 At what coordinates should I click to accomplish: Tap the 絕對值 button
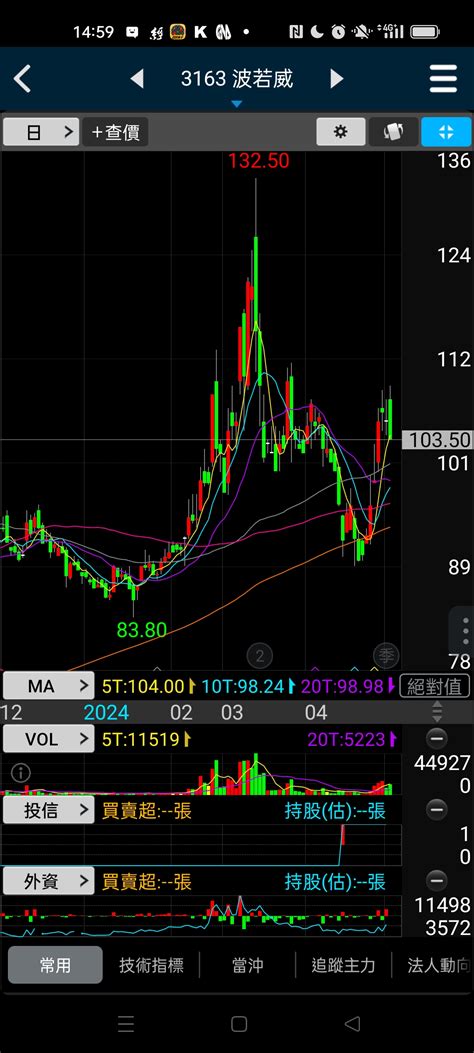pos(435,686)
